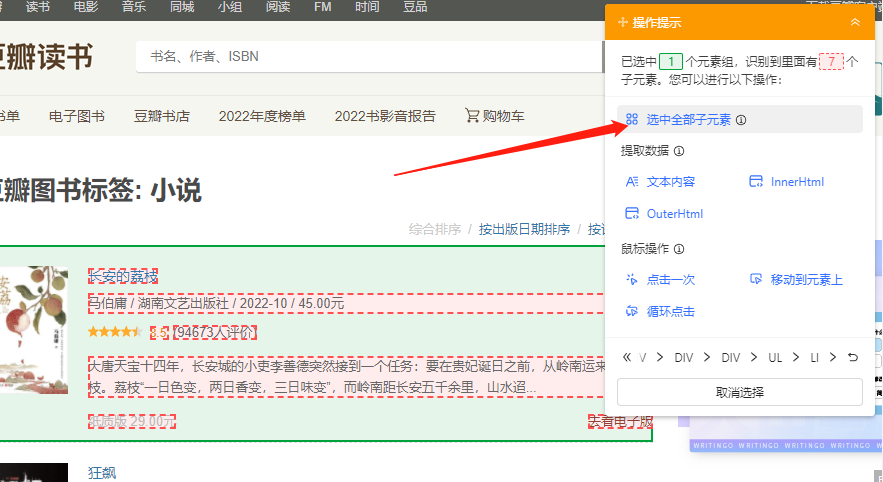Open 时间 in top navigation bar
Viewport: 883px width, 482px height.
coord(367,7)
